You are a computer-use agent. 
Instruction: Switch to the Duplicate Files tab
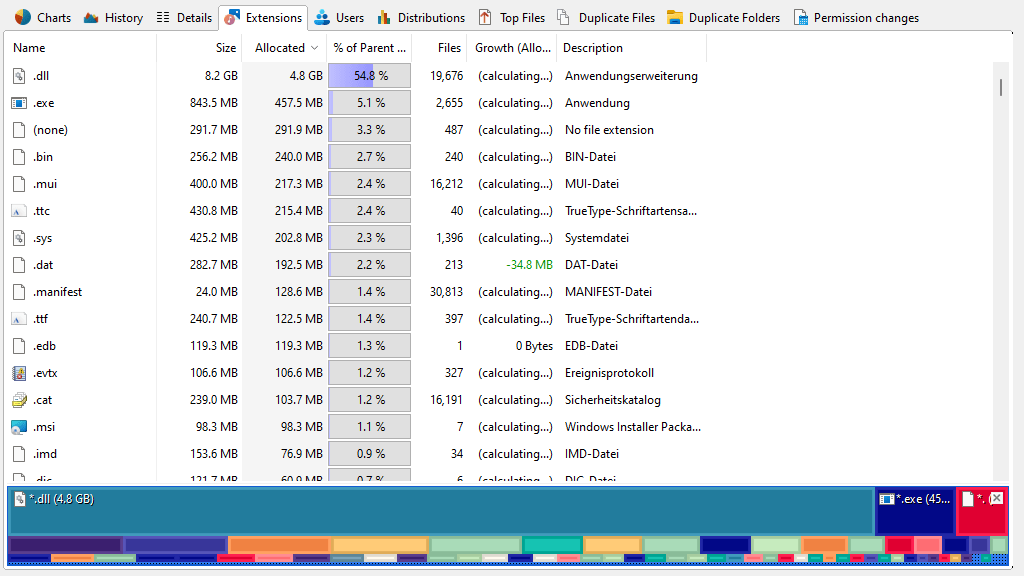tap(606, 17)
